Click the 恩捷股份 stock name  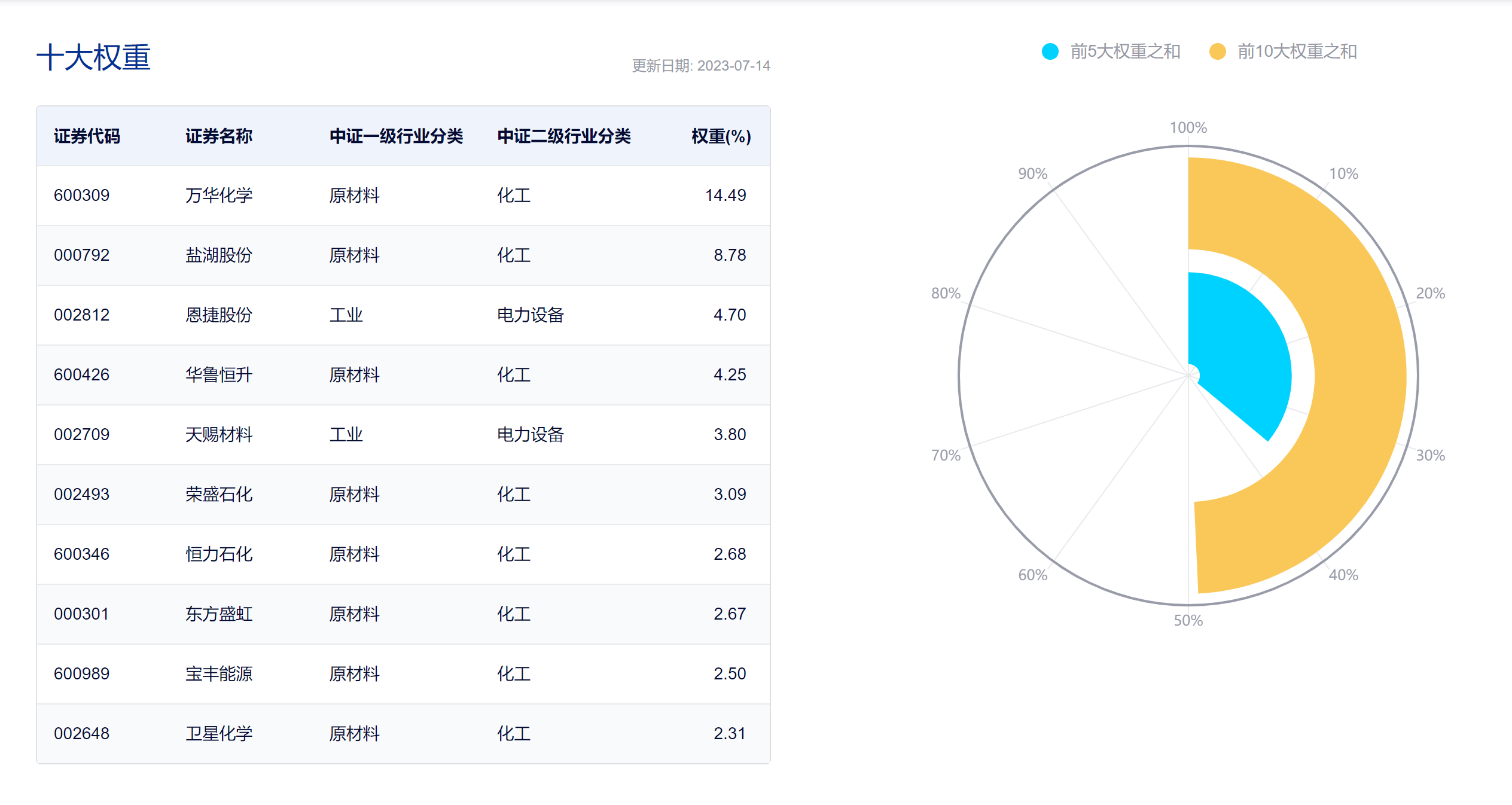pos(219,315)
